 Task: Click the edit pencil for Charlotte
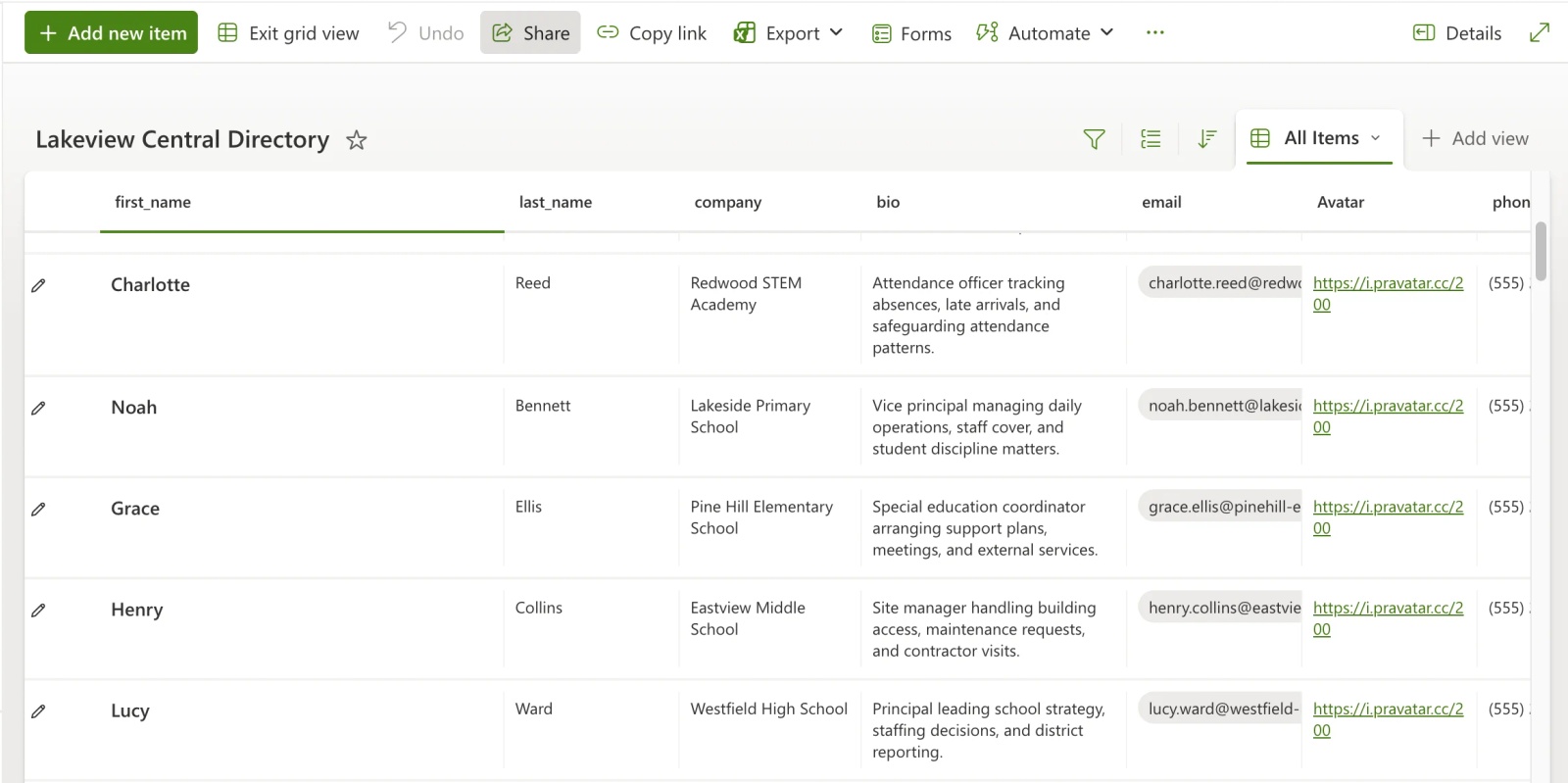tap(38, 285)
